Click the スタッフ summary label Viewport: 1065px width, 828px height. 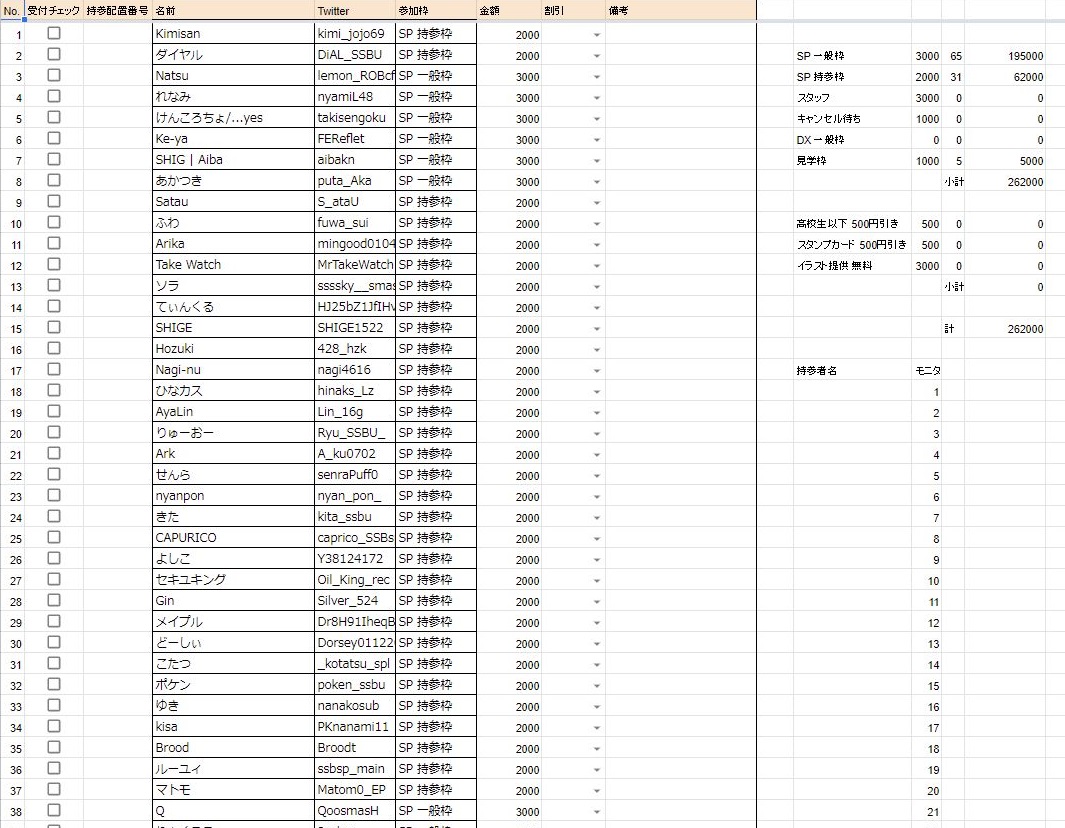[x=813, y=98]
